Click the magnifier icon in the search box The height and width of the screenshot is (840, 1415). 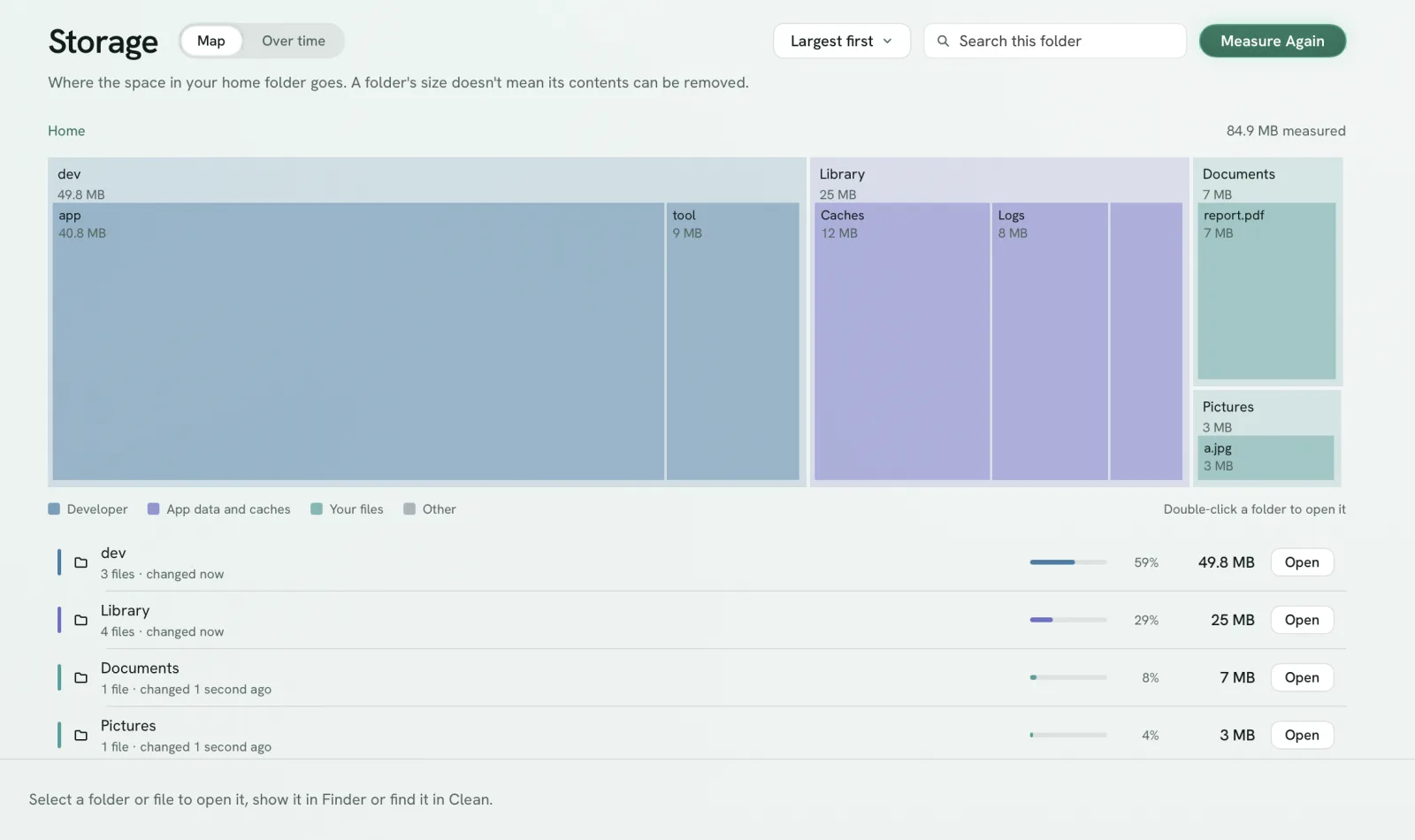(943, 41)
